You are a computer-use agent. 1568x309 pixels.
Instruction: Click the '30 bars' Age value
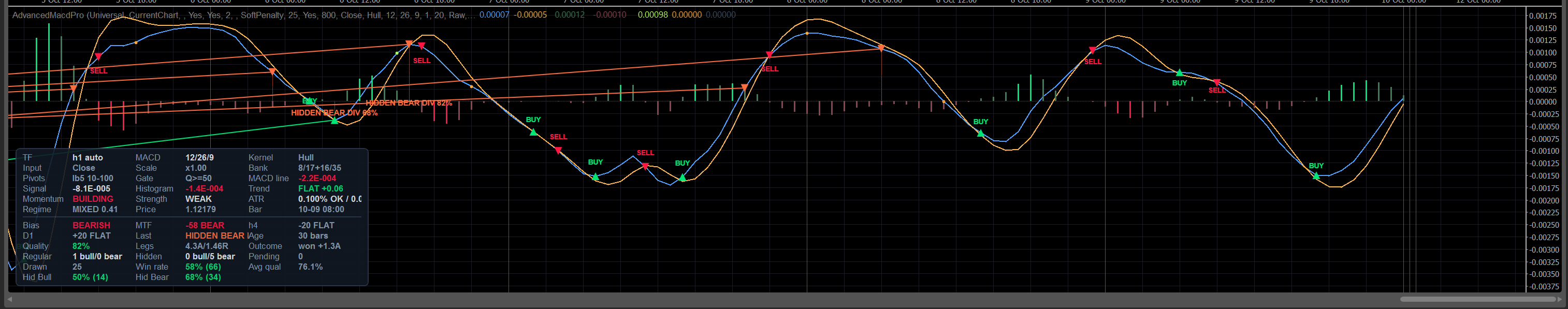pyautogui.click(x=313, y=236)
